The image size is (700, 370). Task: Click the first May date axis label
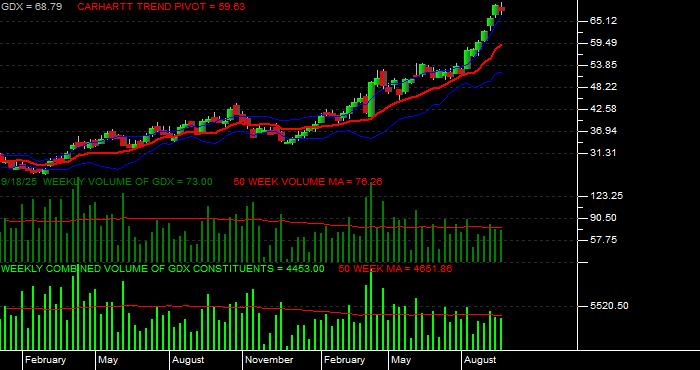[x=108, y=360]
